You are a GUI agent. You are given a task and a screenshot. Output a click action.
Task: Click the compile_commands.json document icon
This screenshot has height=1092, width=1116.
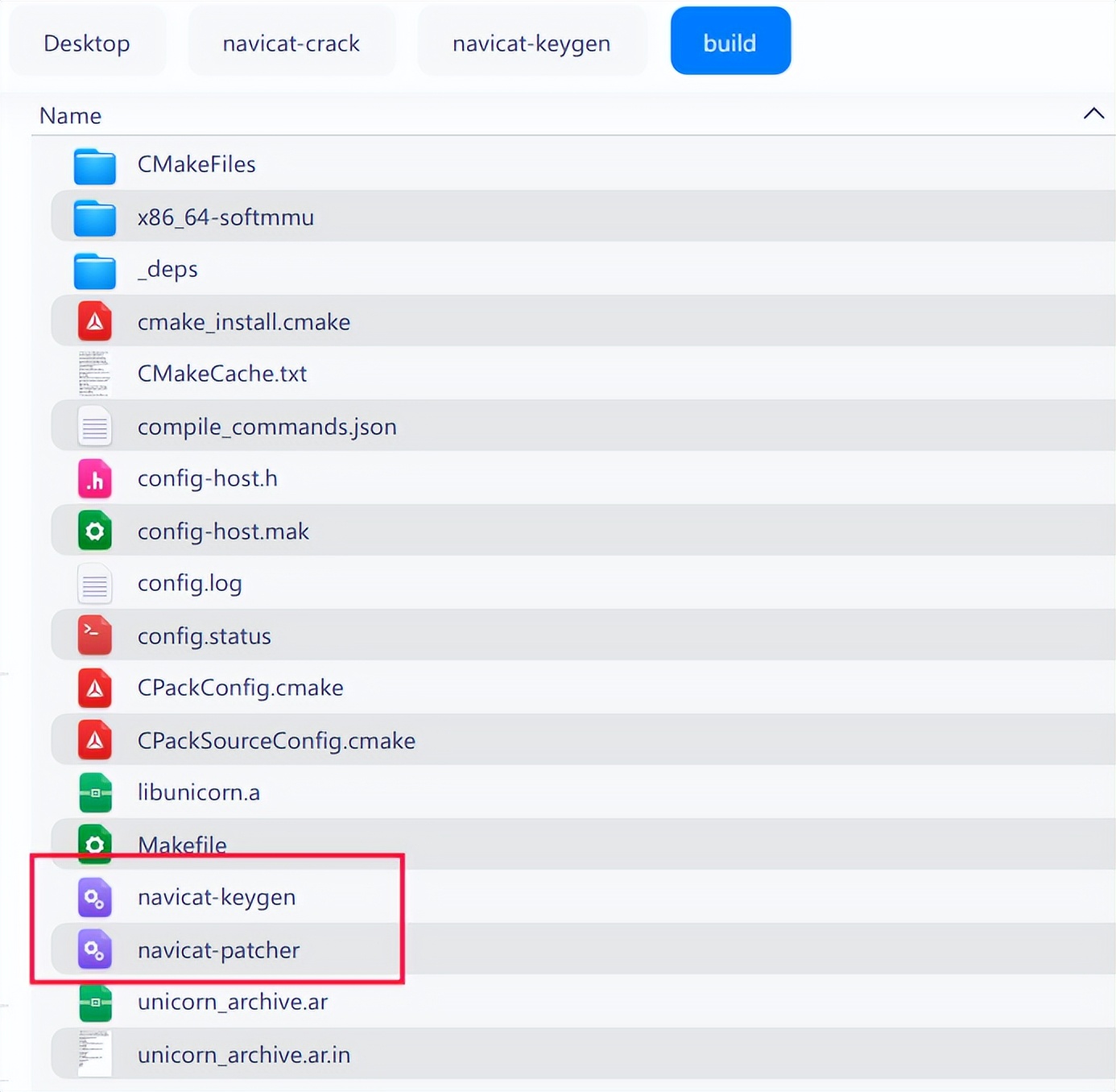pyautogui.click(x=94, y=427)
